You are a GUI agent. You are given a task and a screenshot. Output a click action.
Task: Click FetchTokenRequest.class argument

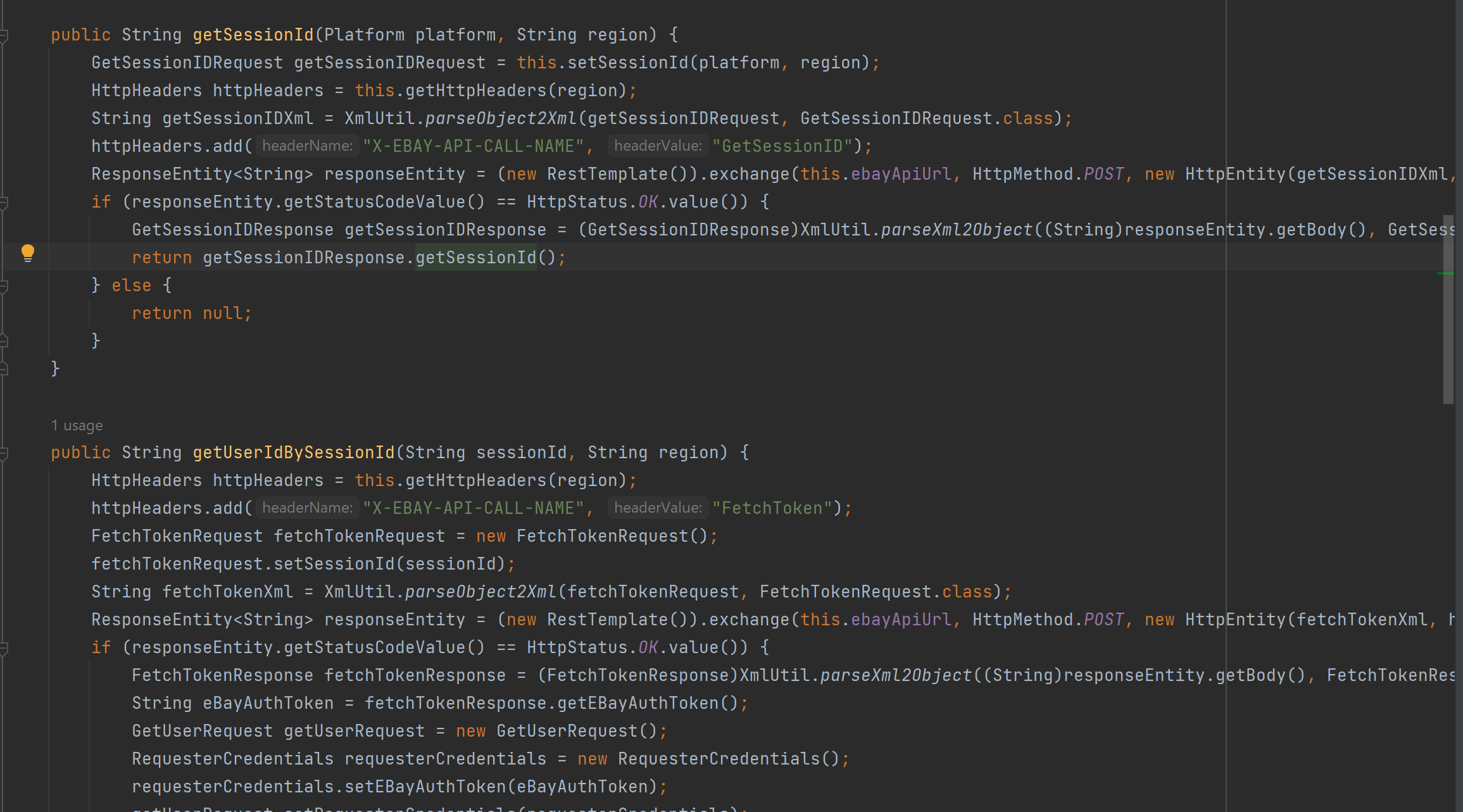(x=876, y=592)
